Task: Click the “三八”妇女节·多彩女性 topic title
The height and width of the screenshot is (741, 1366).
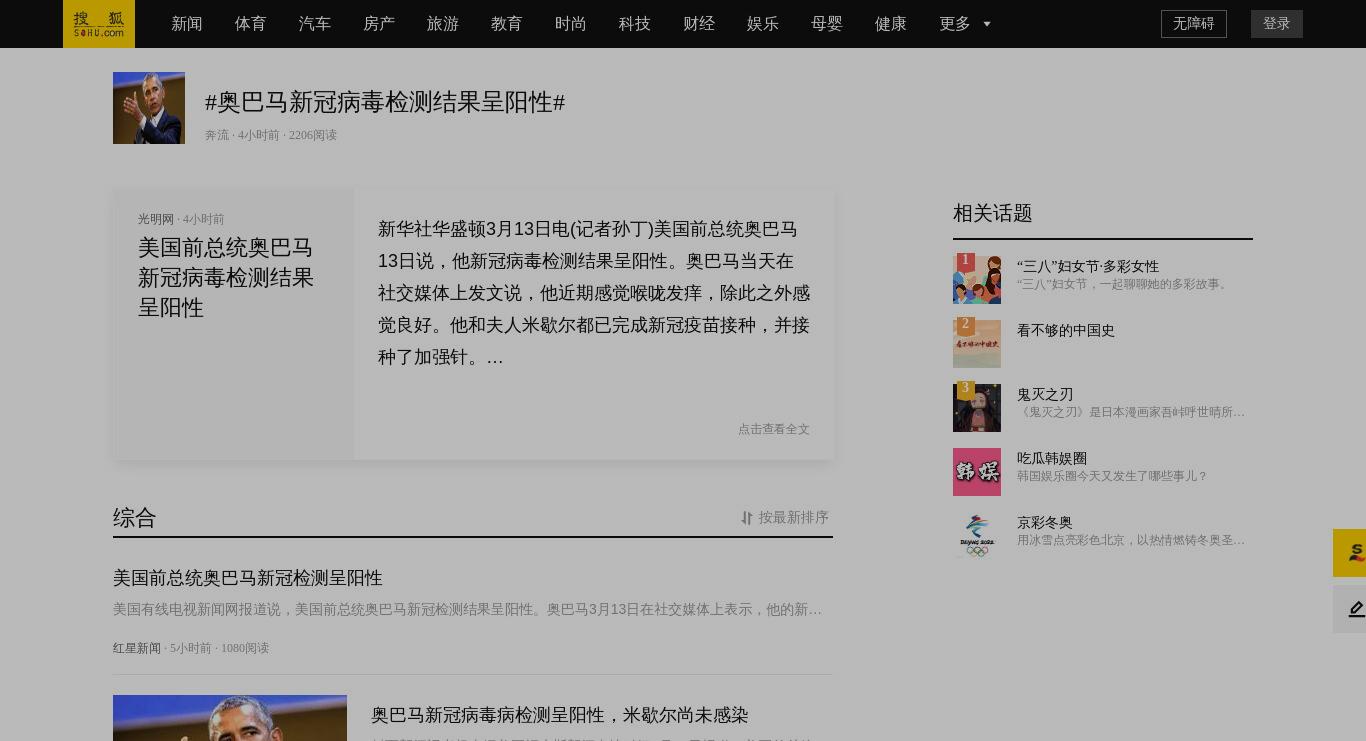Action: (1088, 266)
